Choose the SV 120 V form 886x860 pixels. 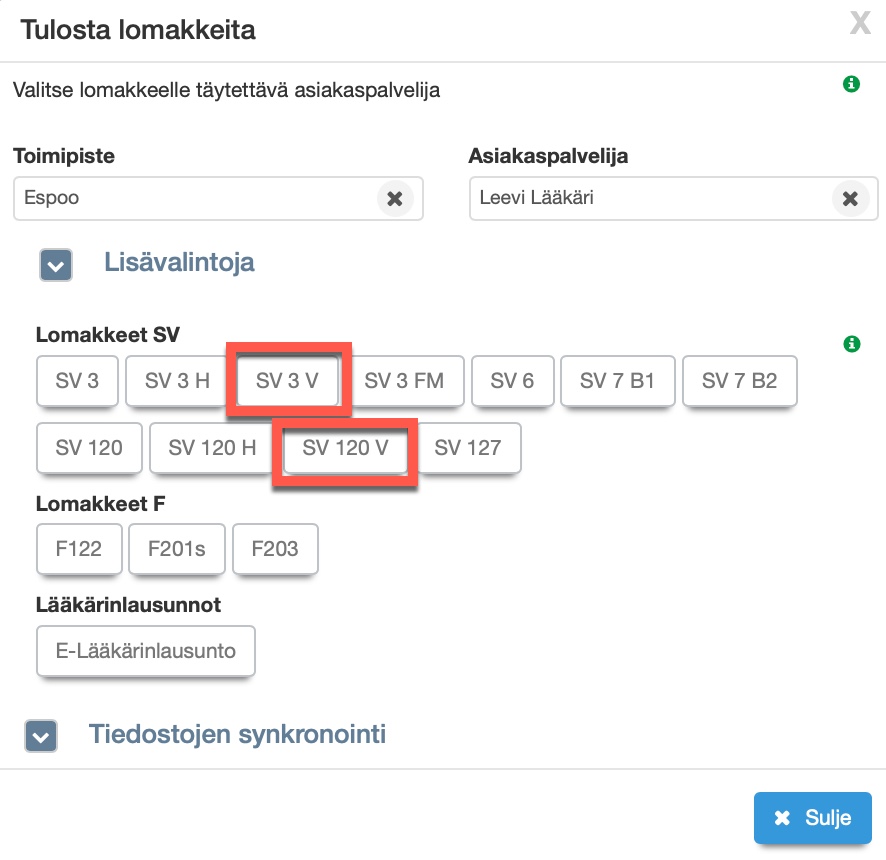tap(345, 448)
